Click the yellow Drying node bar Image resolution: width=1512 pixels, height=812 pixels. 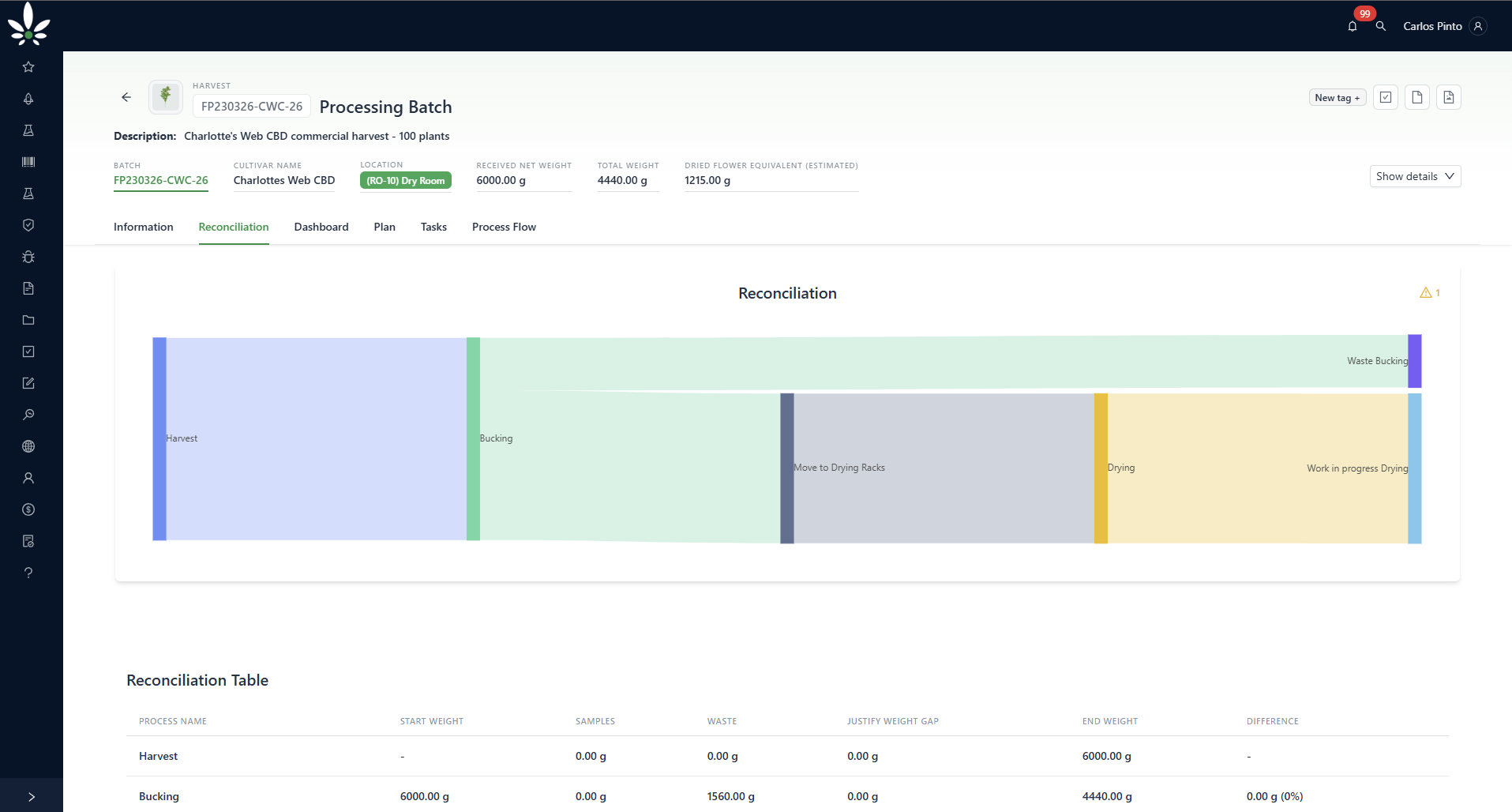point(1101,468)
